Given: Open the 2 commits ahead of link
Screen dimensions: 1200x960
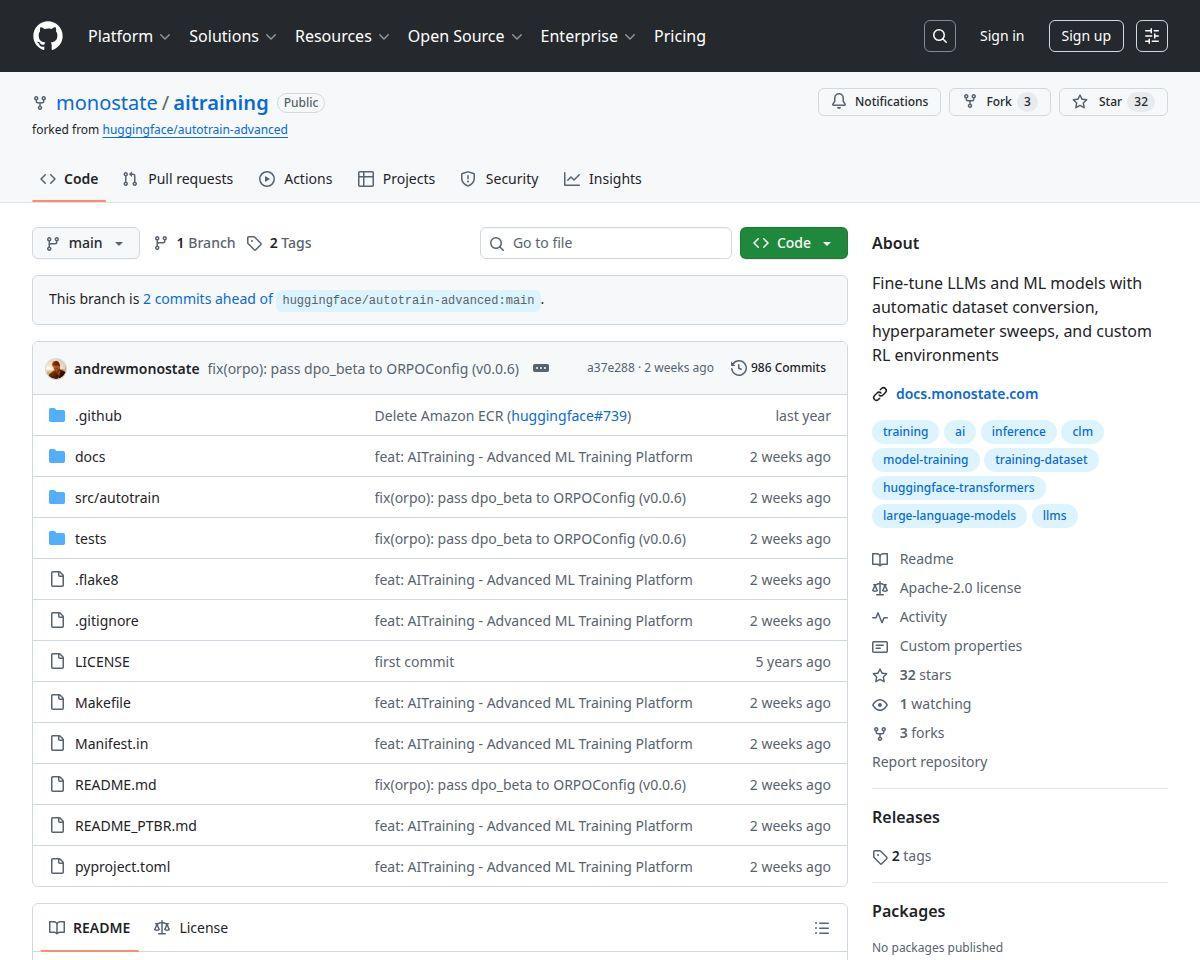Looking at the screenshot, I should point(208,299).
